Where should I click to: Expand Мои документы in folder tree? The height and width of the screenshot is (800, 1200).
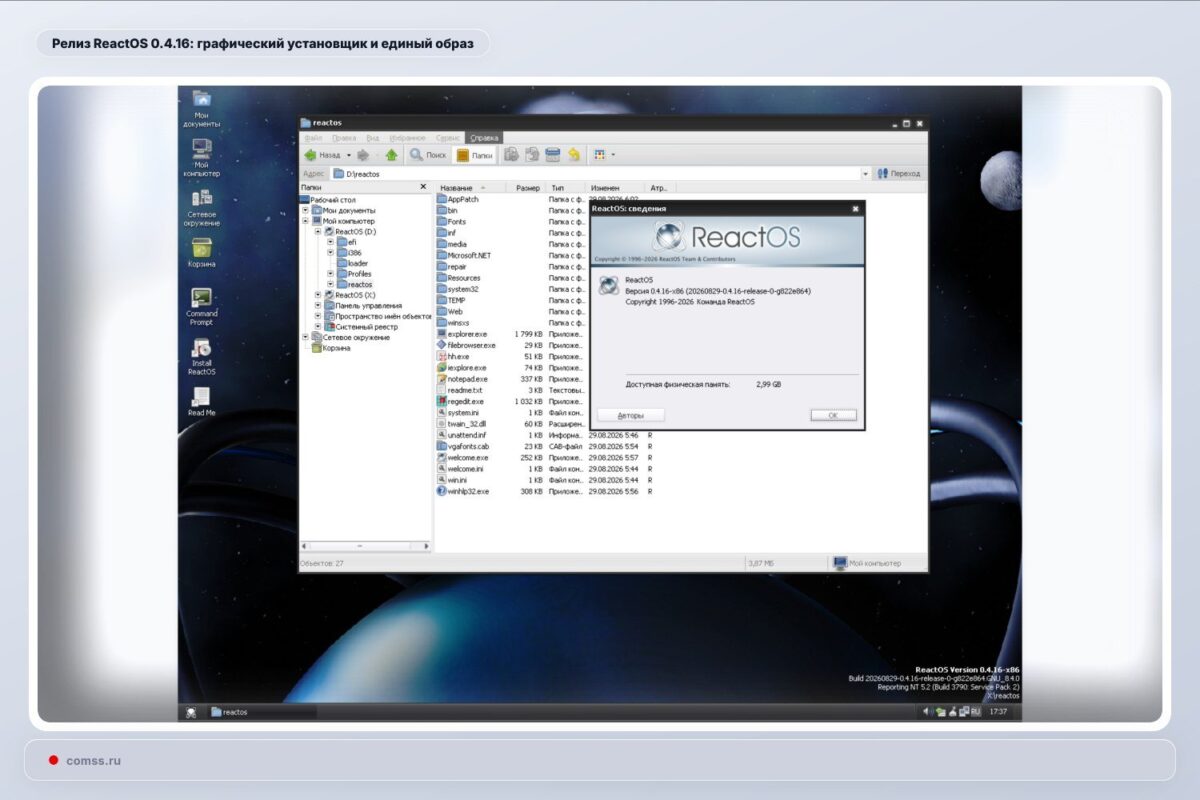pyautogui.click(x=305, y=211)
